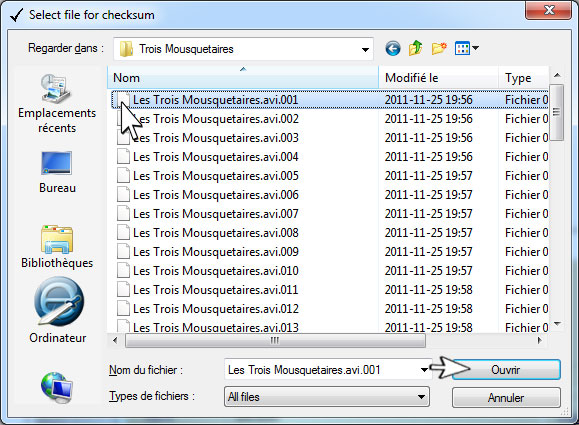Viewport: 579px width, 425px height.
Task: Click file icon of Les Trois Mousquetaires.avi.006
Action: [123, 195]
